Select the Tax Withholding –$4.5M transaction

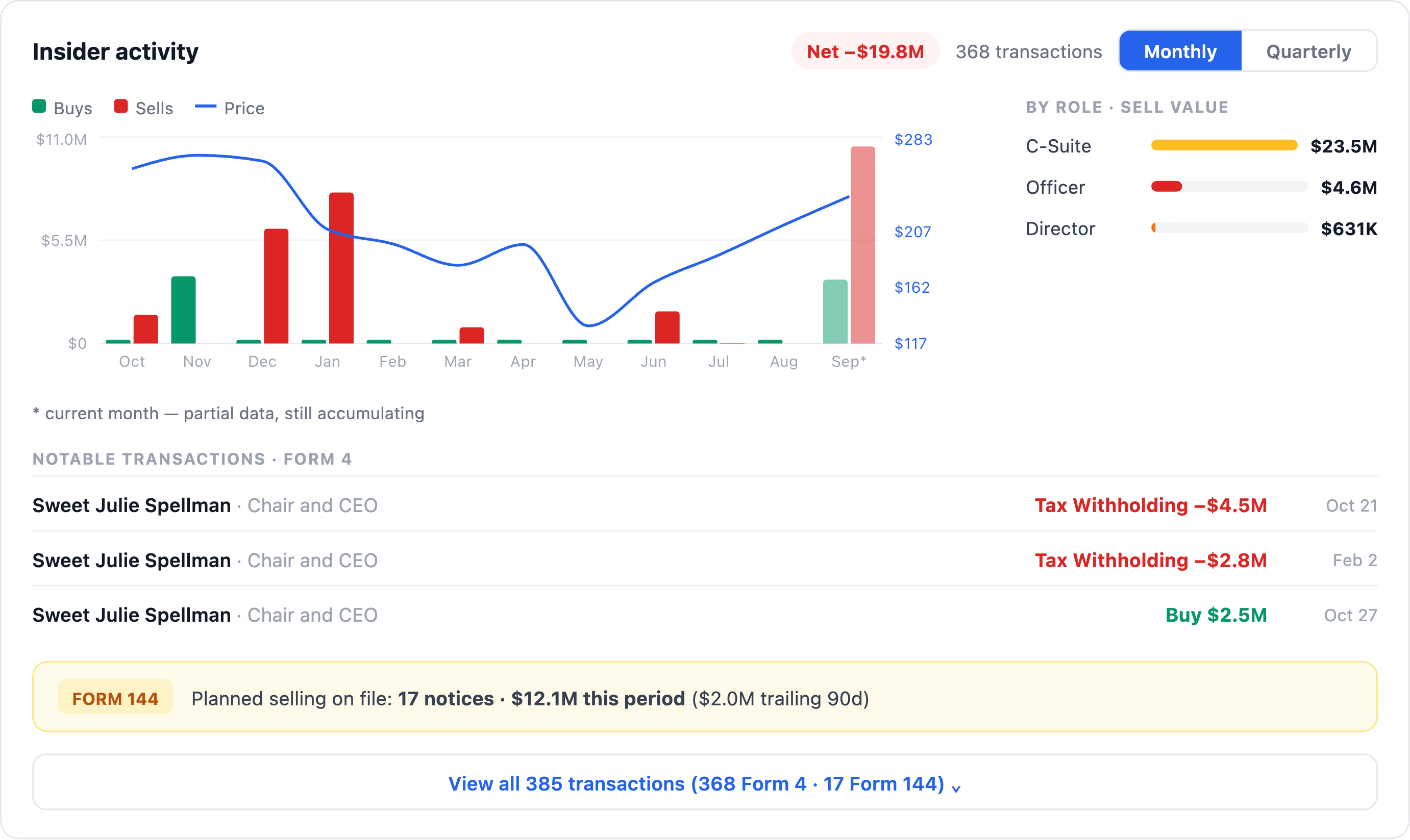(x=704, y=505)
